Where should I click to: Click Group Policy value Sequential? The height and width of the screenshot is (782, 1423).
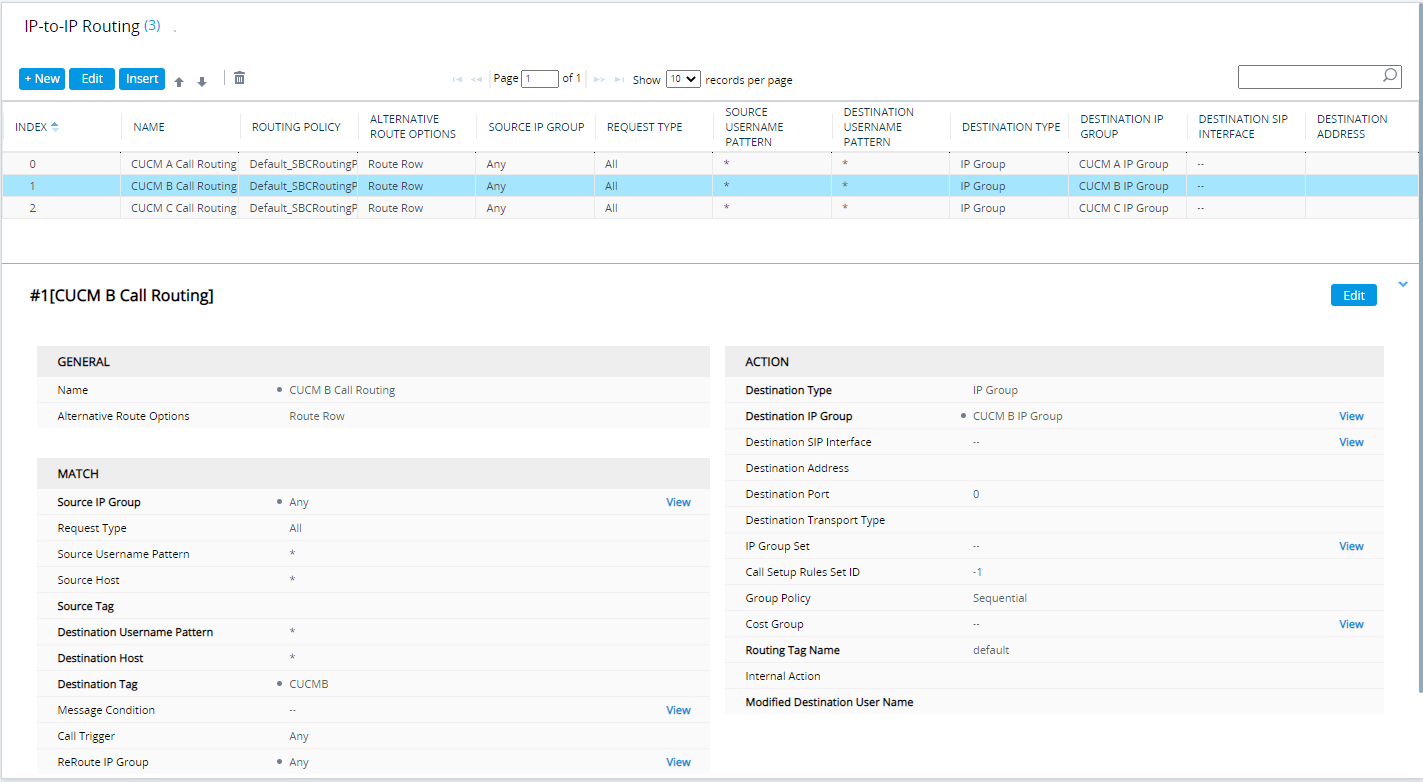click(1000, 598)
